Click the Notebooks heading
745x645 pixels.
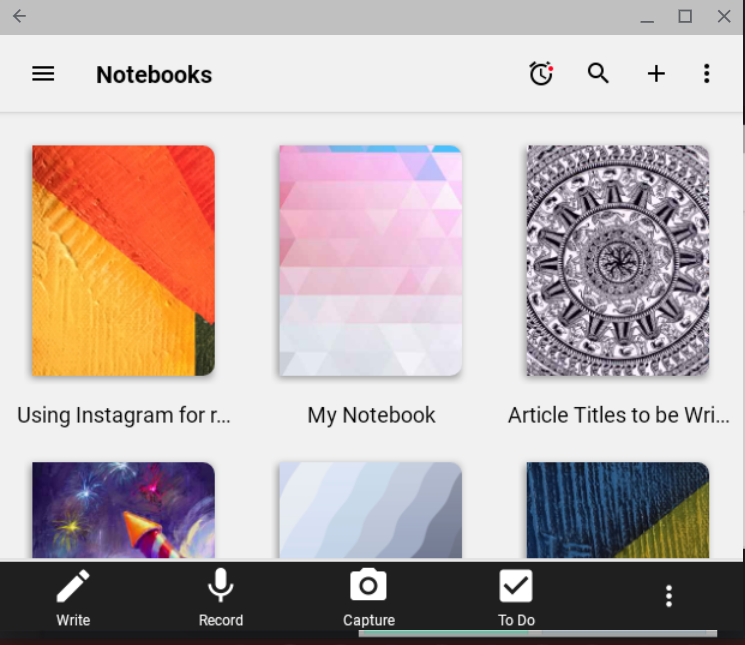point(154,75)
